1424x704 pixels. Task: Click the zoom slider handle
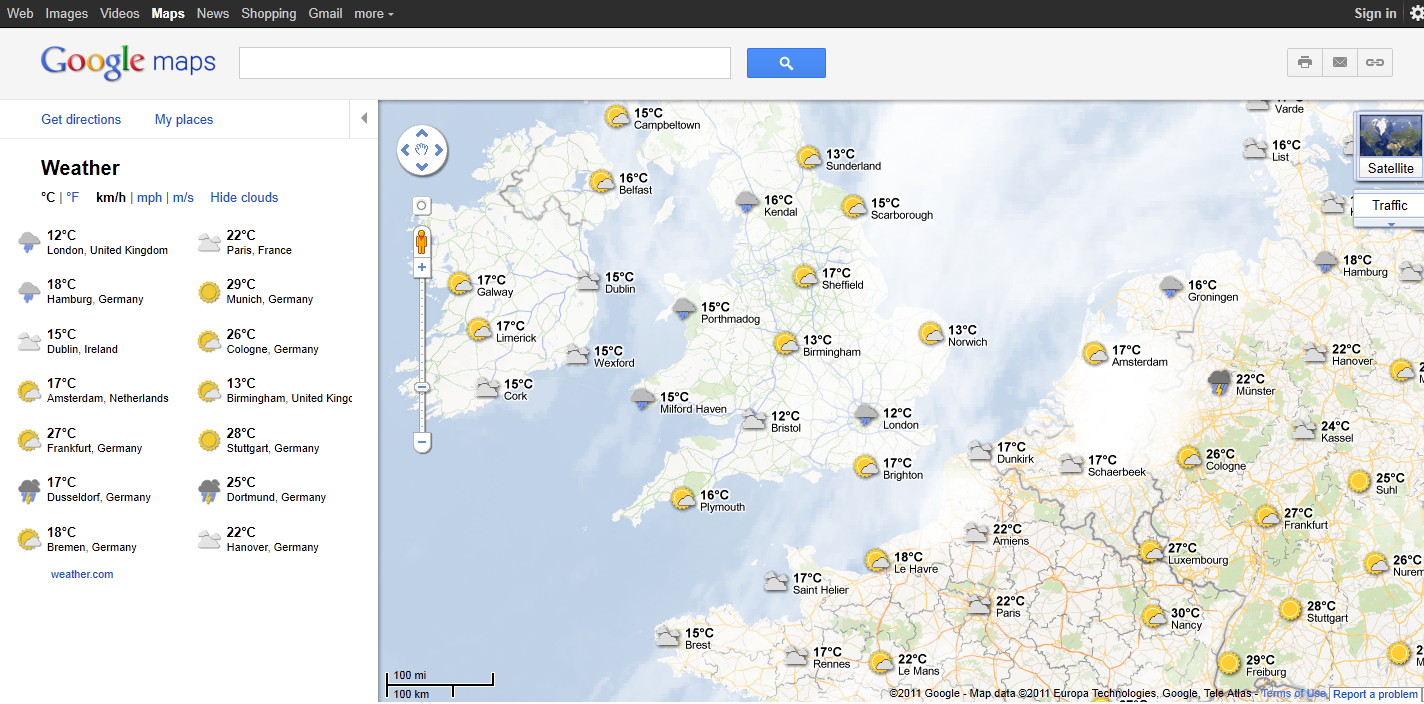coord(422,387)
